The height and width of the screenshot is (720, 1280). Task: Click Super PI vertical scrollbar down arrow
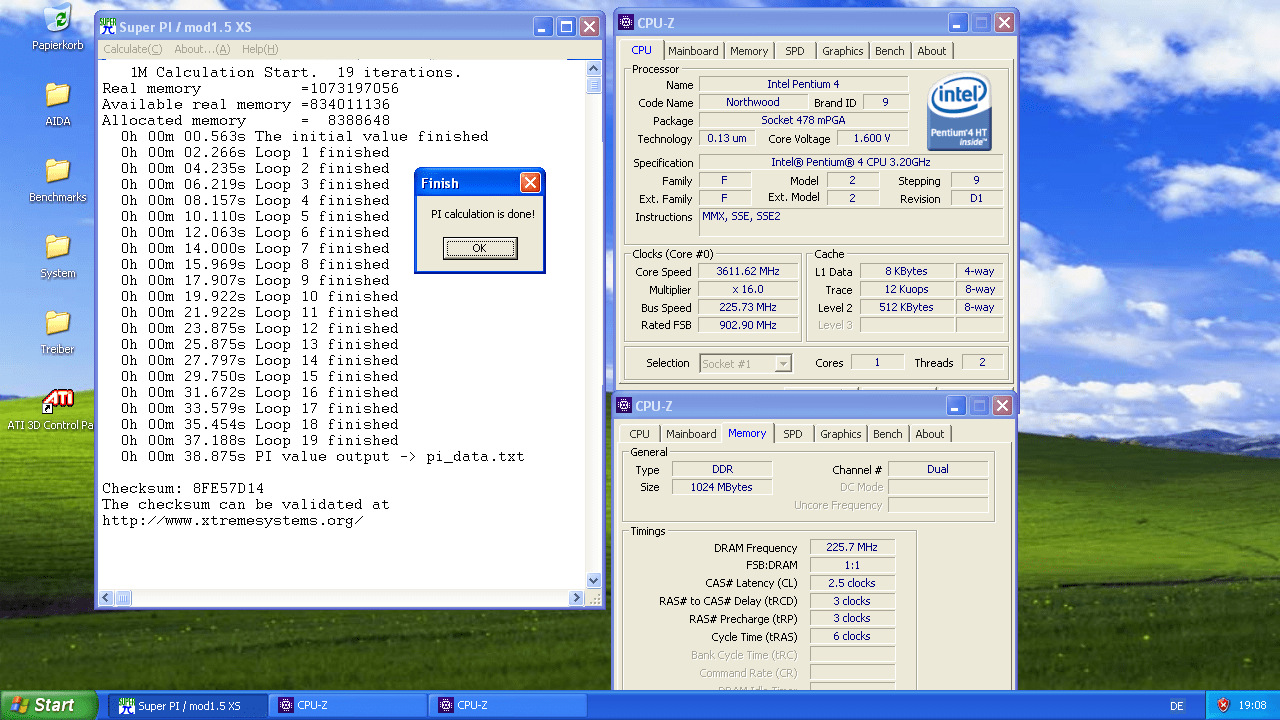[x=593, y=580]
